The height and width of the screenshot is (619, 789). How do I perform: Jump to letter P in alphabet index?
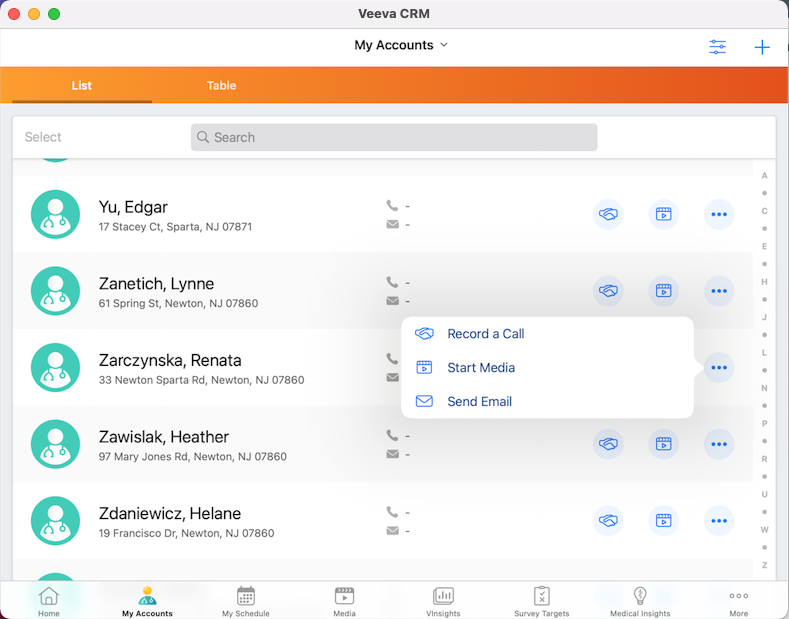(x=764, y=423)
